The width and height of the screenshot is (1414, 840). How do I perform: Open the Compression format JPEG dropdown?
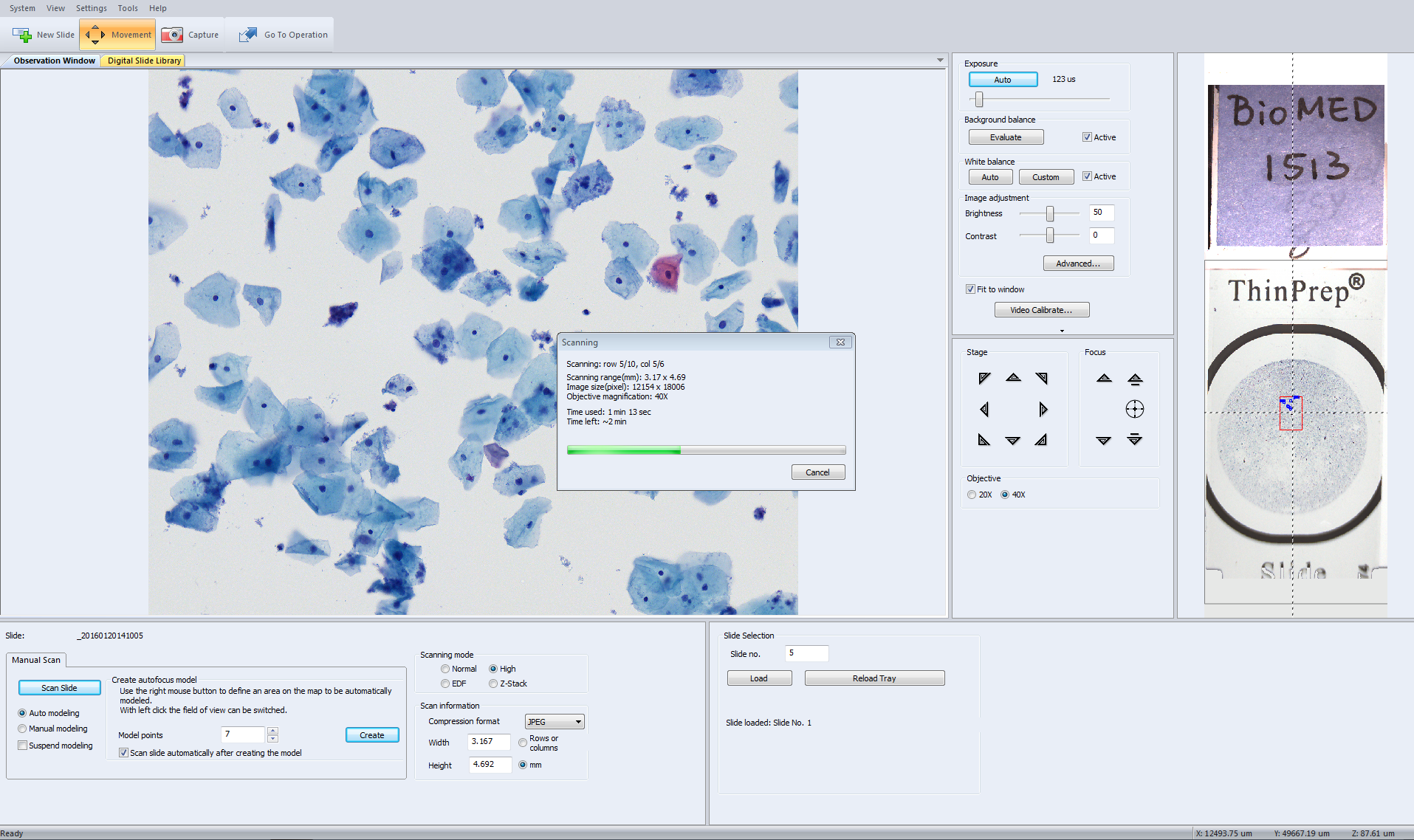(555, 722)
